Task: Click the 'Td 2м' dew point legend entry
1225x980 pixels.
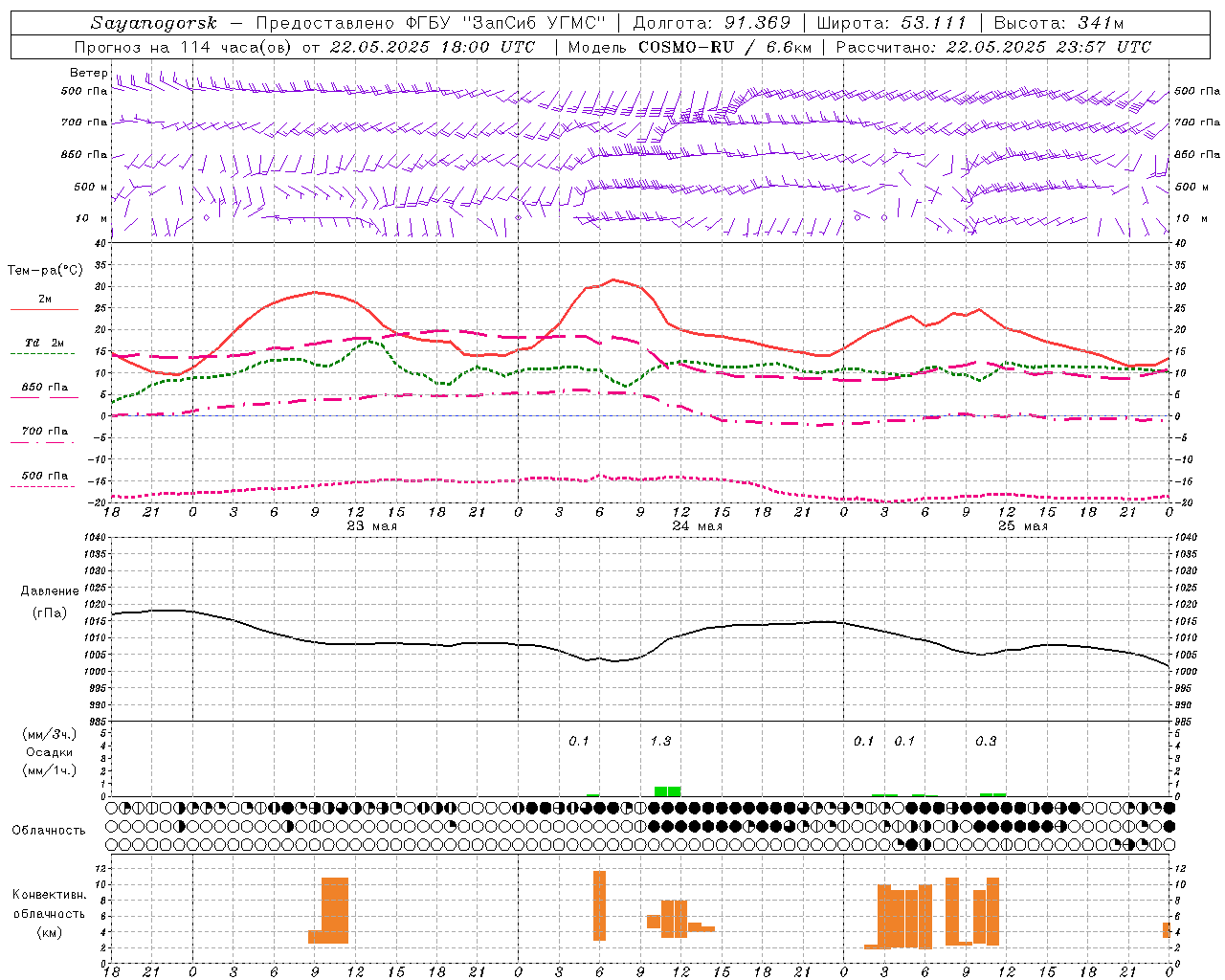Action: 44,343
